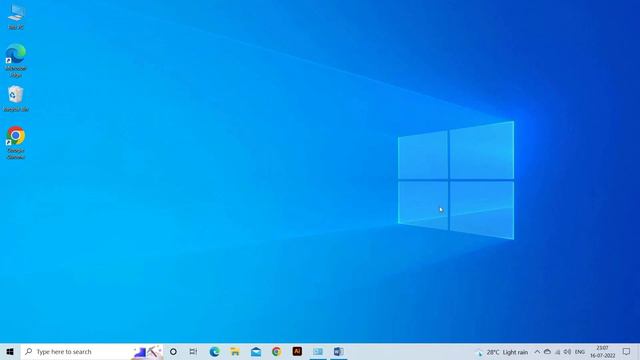Screen dimensions: 640x360
Task: Launch Google Chrome from the taskbar
Action: (277, 351)
